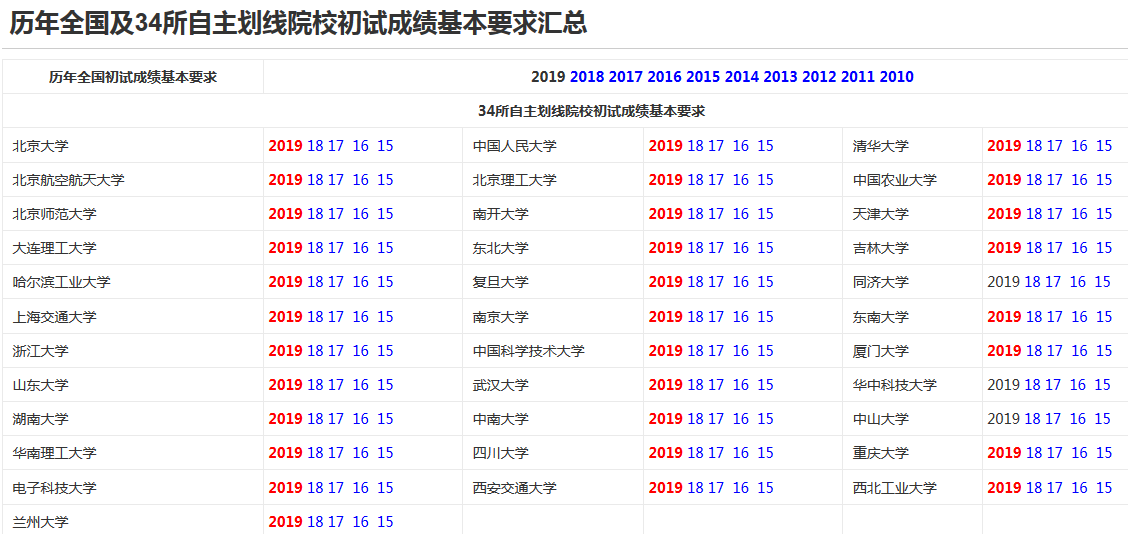
Task: Select the 华中科技大学 name cell
Action: point(912,385)
